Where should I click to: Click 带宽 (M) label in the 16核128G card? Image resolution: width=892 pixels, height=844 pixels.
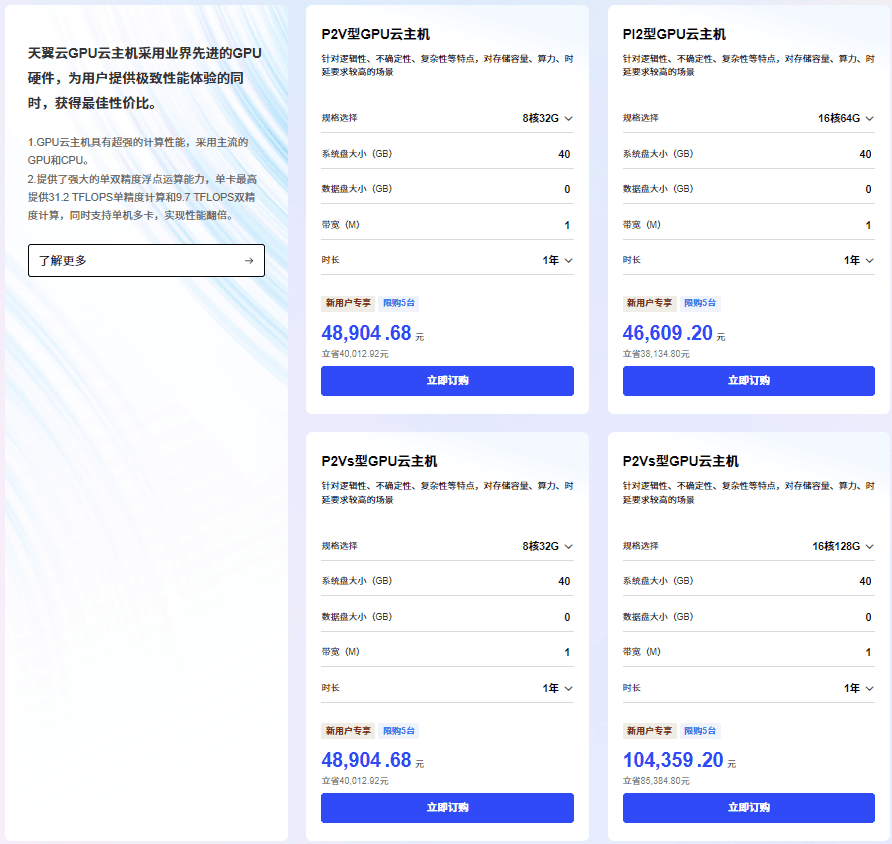coord(642,652)
